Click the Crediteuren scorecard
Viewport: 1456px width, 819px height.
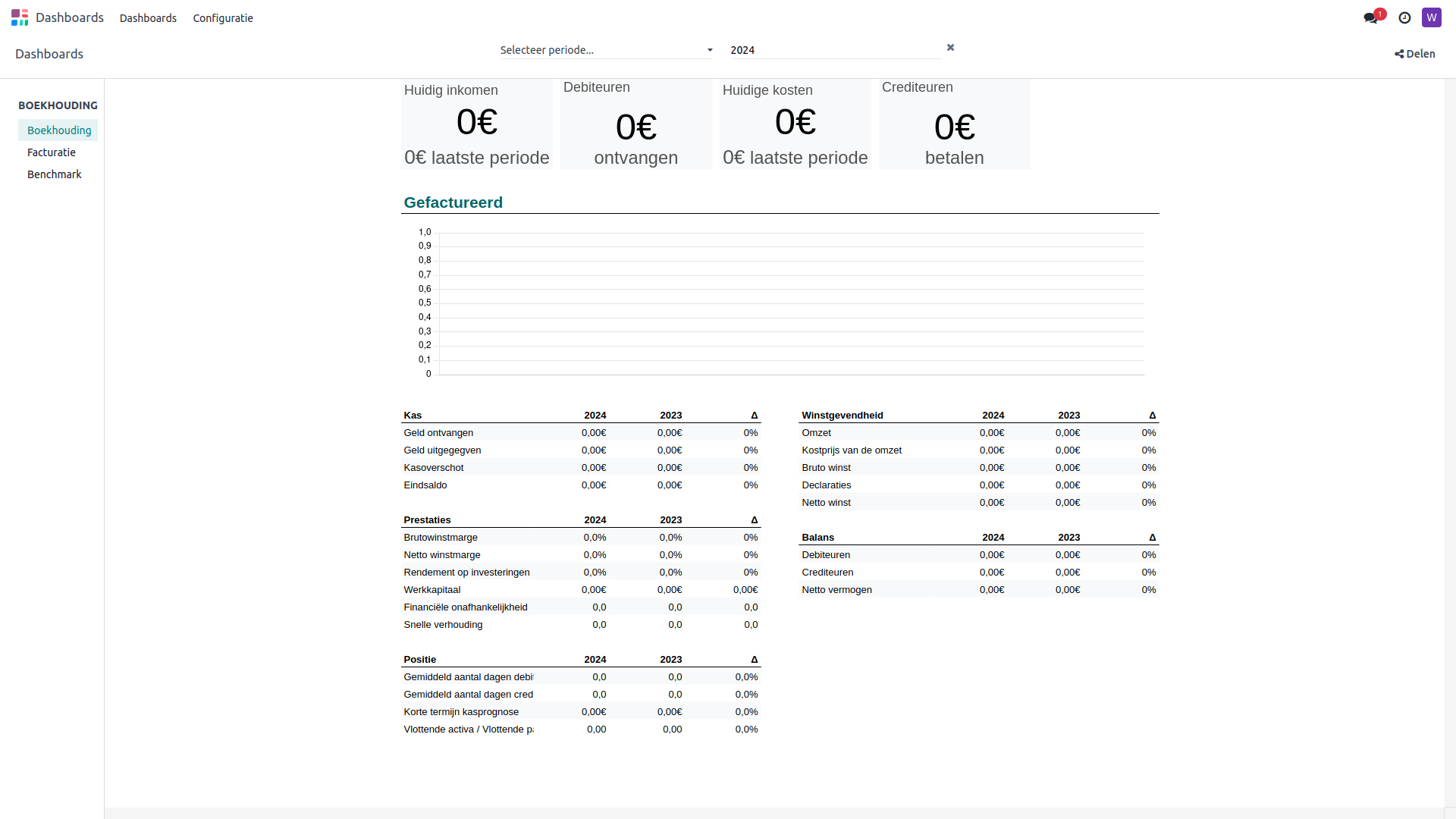(955, 124)
